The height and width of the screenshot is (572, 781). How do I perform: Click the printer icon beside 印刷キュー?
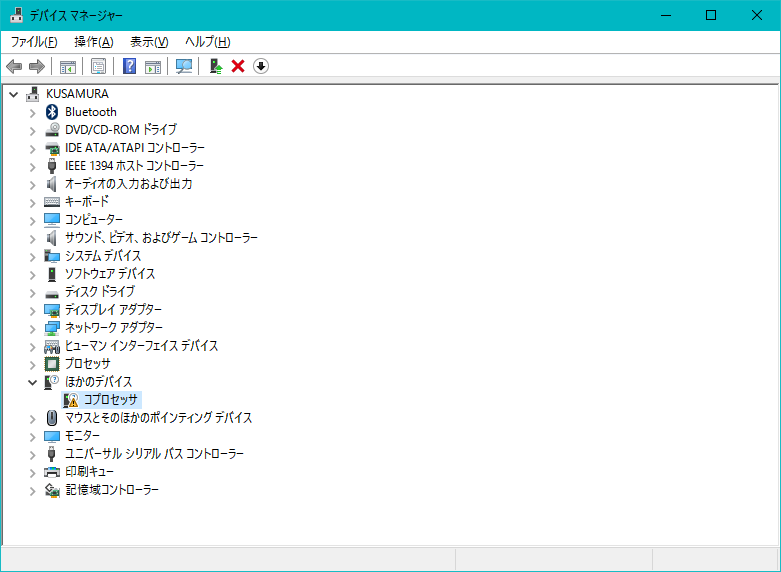(x=52, y=472)
